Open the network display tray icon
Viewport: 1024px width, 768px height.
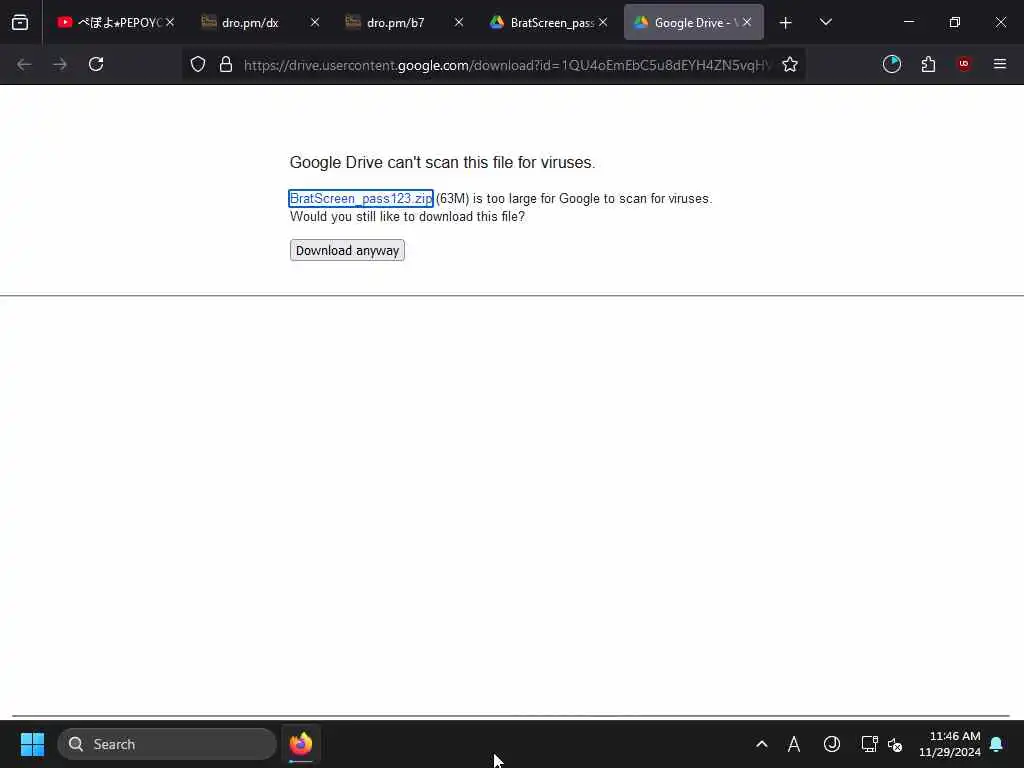869,744
